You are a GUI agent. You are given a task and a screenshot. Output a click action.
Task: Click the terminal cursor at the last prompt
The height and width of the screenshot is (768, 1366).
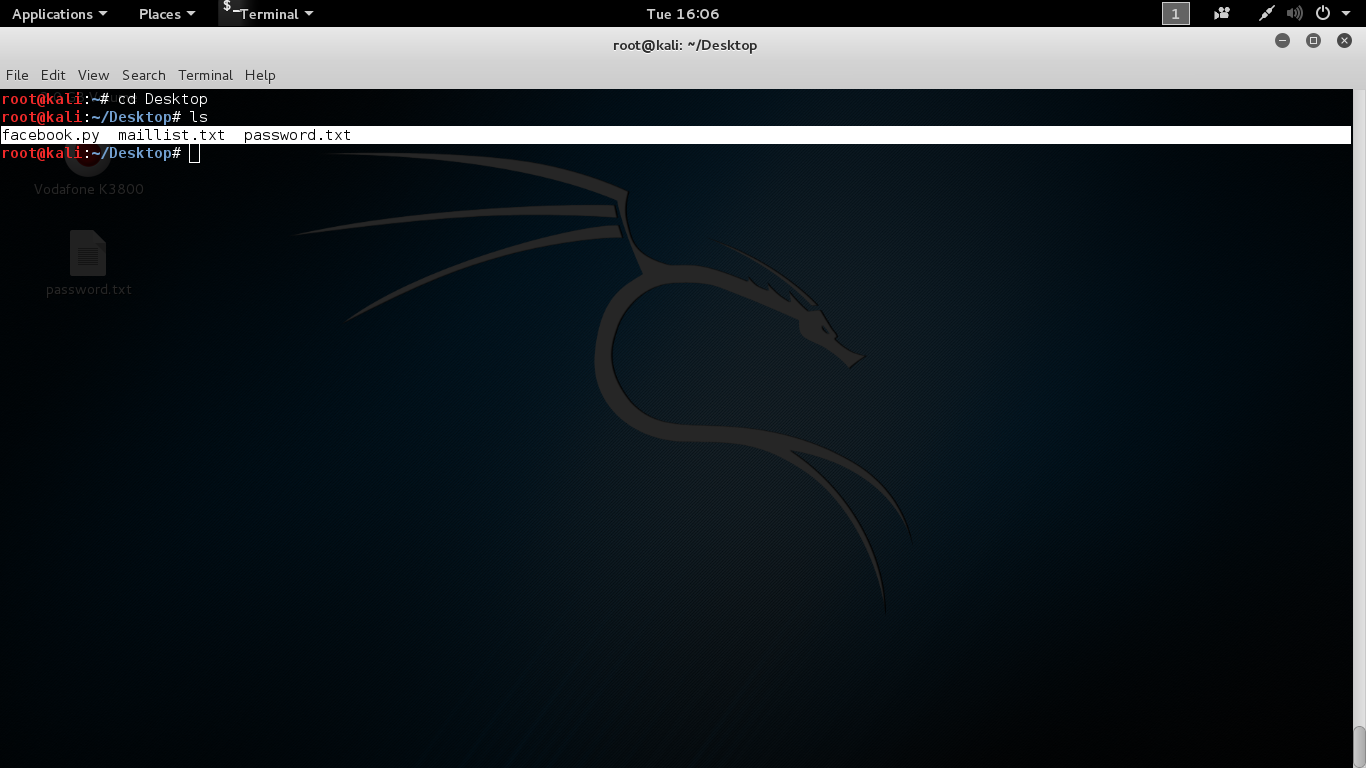click(195, 153)
